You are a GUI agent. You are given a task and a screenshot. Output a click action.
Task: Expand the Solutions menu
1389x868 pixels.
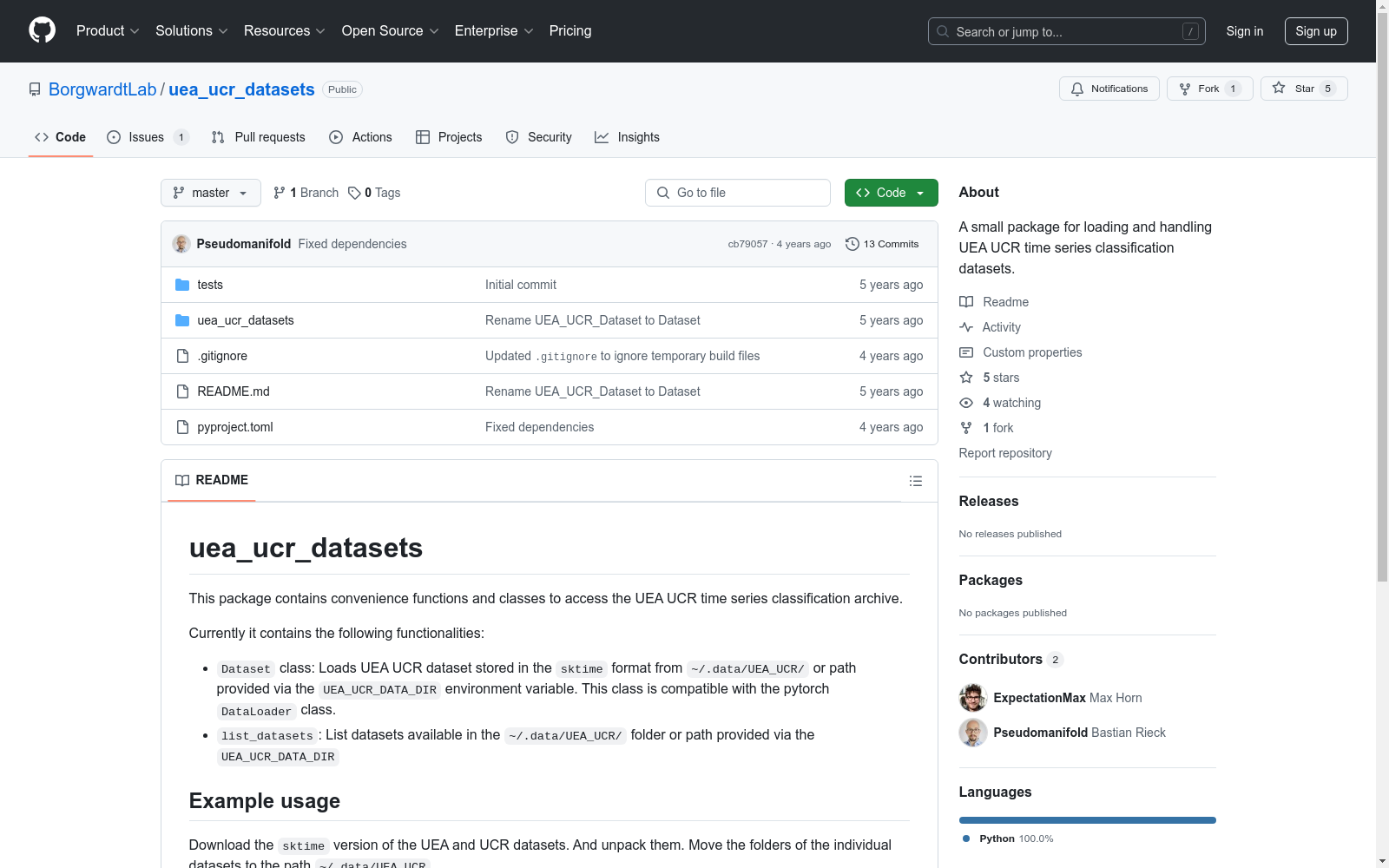(x=192, y=30)
